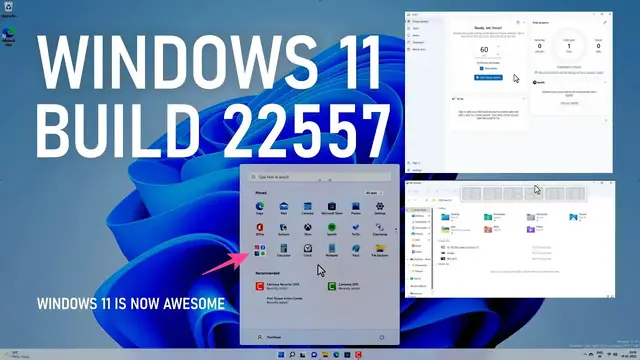Open Edge from Start menu pinned apps
The image size is (640, 360).
click(x=259, y=208)
